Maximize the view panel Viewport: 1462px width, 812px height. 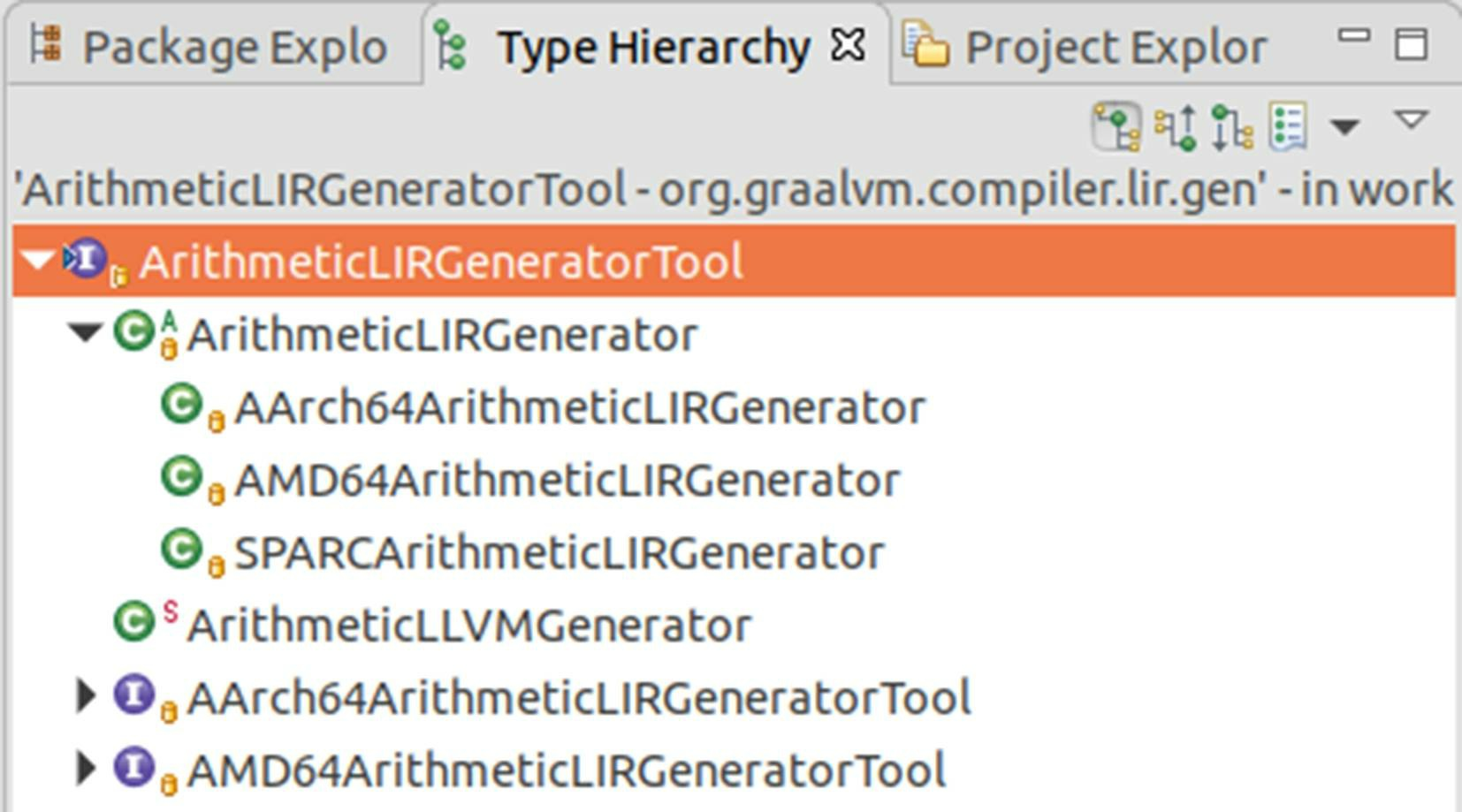1411,43
